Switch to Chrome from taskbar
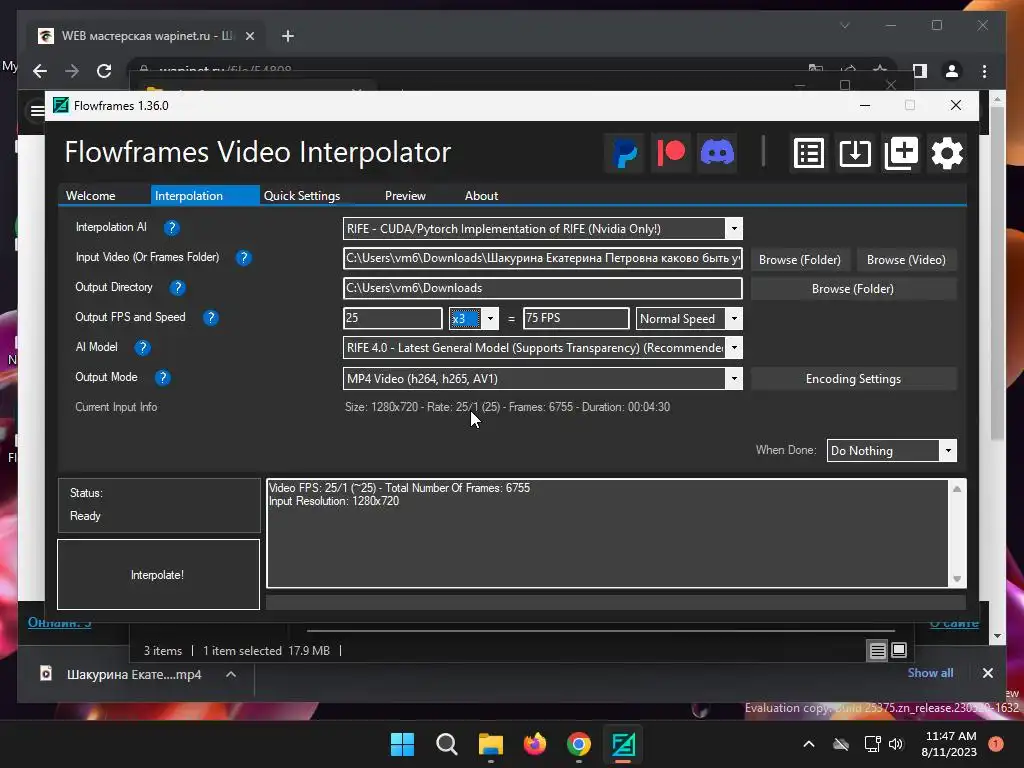Viewport: 1024px width, 768px height. point(579,744)
